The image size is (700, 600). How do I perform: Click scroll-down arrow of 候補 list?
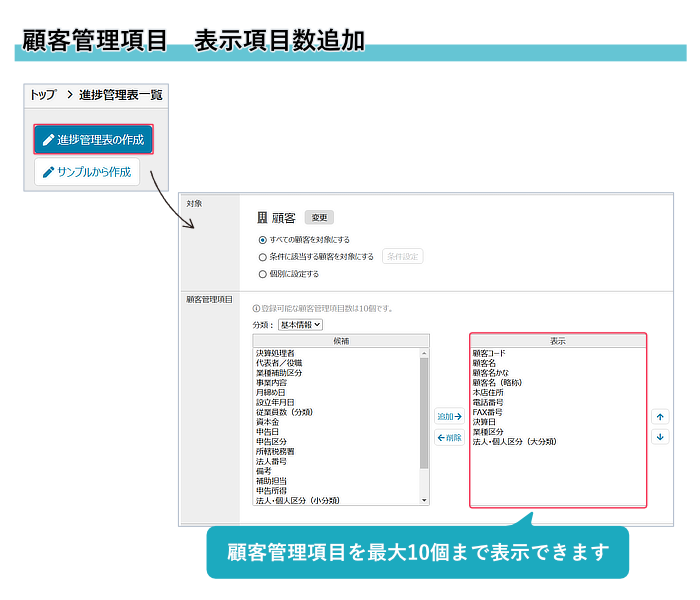click(x=424, y=500)
